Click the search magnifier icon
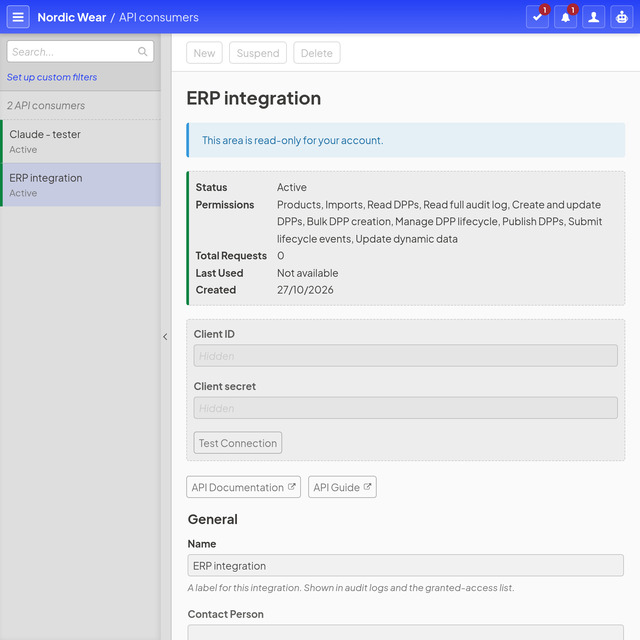Image resolution: width=640 pixels, height=640 pixels. click(x=142, y=51)
